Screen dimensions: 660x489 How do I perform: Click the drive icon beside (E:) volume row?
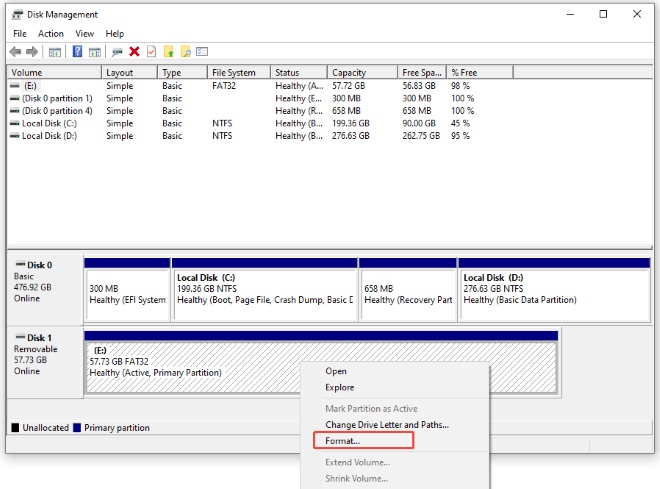pos(15,85)
